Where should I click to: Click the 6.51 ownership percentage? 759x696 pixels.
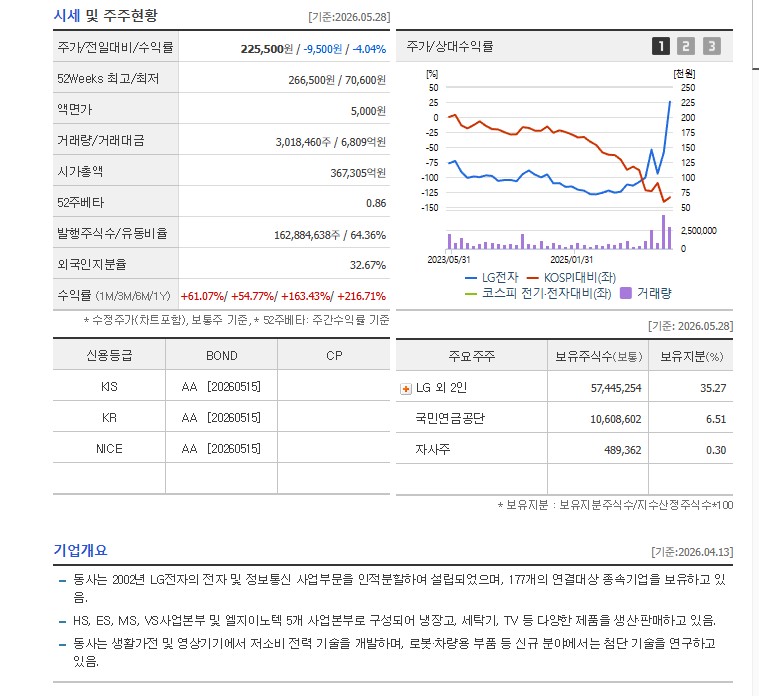[716, 419]
